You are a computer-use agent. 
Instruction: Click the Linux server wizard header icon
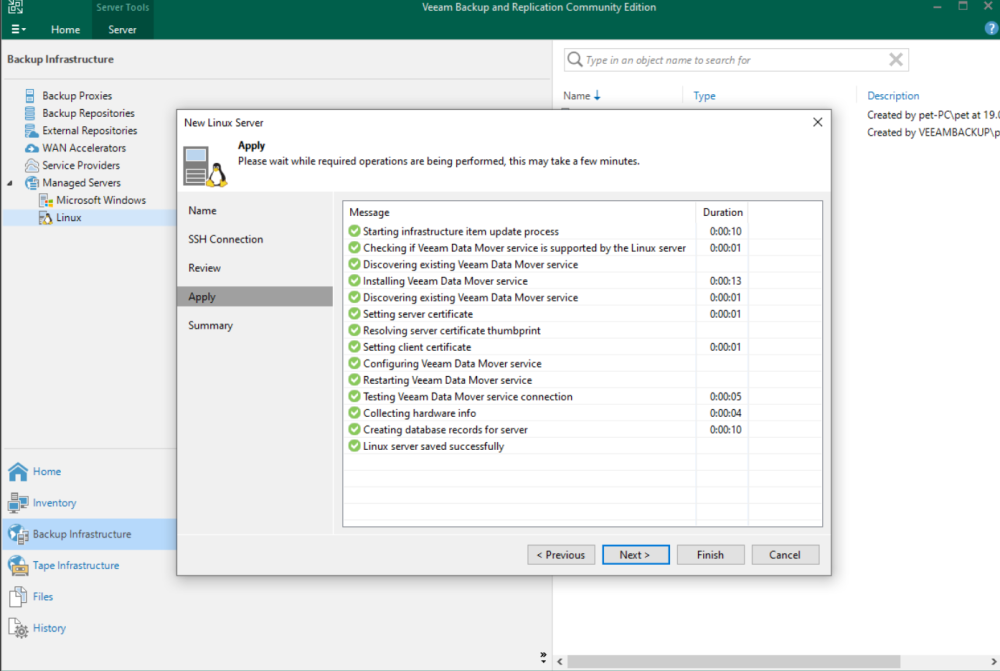point(205,166)
